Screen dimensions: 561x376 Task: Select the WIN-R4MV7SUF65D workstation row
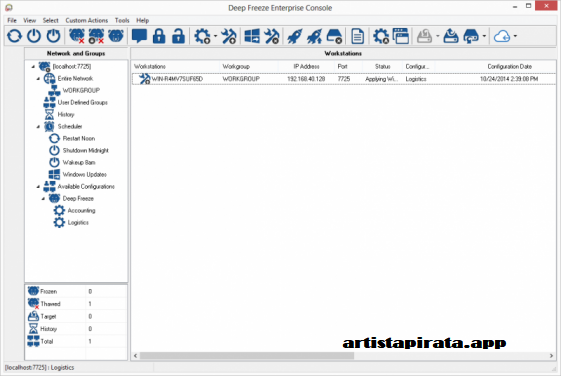pyautogui.click(x=344, y=79)
